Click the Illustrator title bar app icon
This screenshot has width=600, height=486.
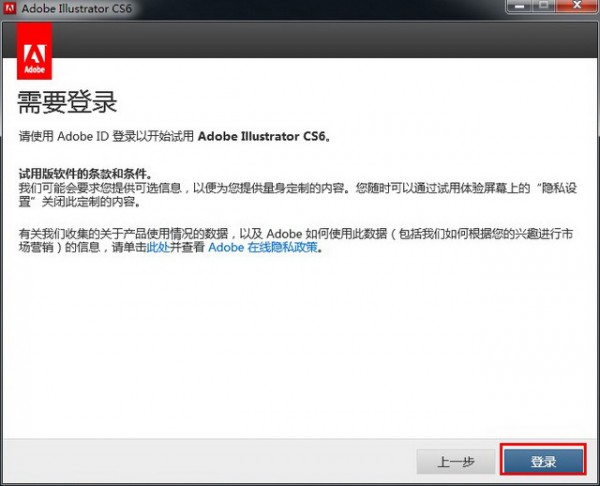10,8
